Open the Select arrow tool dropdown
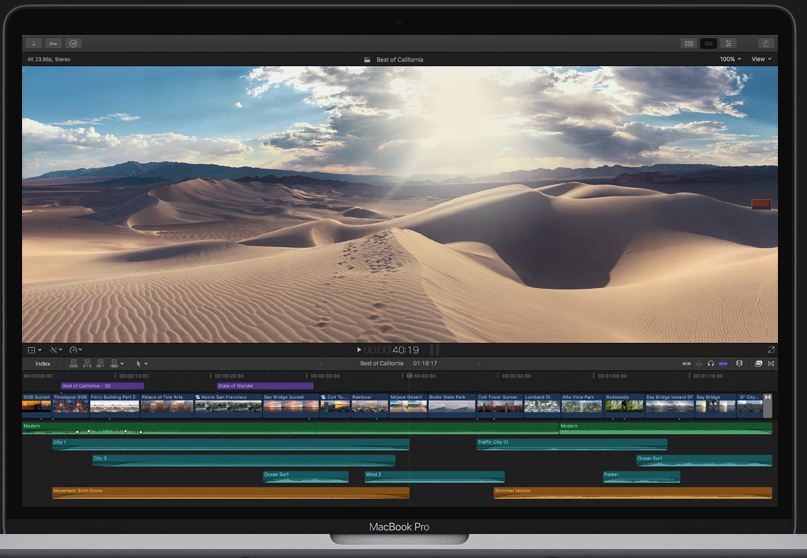 coord(142,364)
